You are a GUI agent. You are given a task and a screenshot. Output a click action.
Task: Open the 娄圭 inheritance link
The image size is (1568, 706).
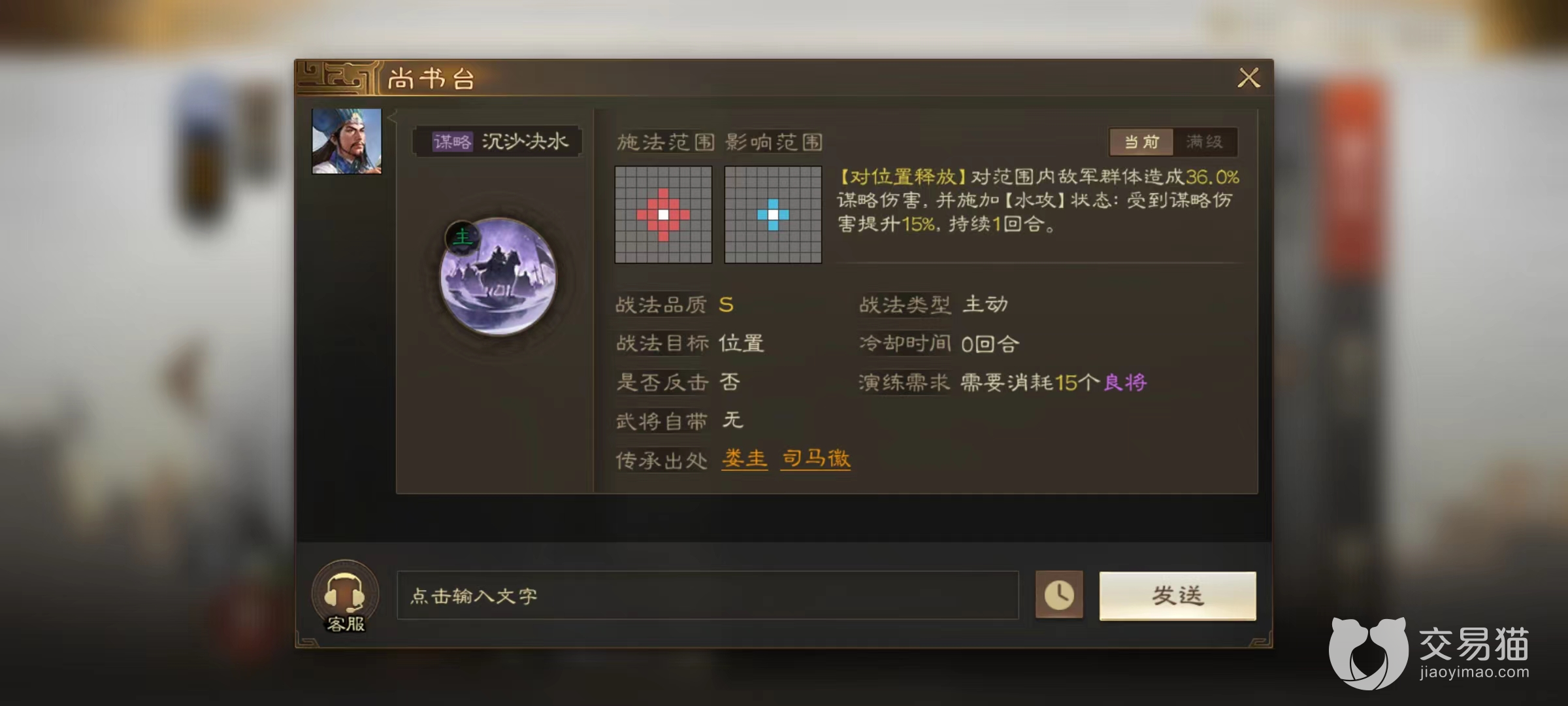744,458
